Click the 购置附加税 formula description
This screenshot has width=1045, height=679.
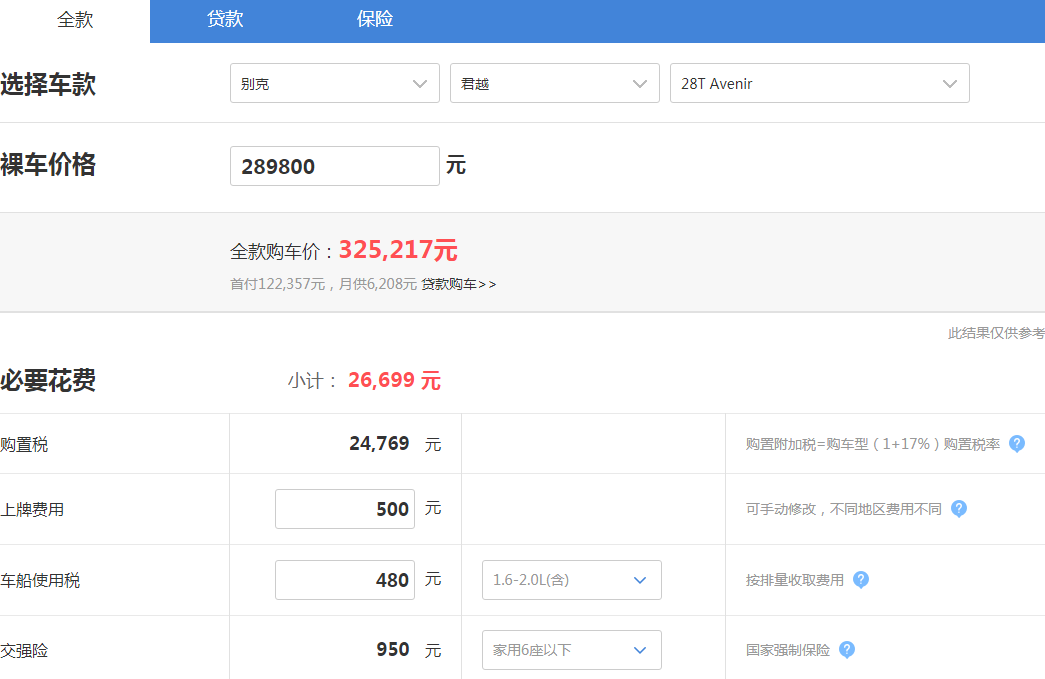(x=872, y=444)
